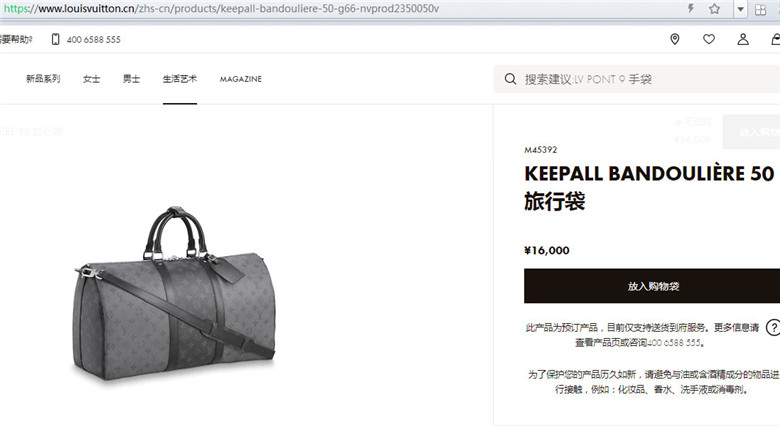Image resolution: width=780 pixels, height=426 pixels.
Task: Click the store locator pin icon
Action: pos(675,39)
